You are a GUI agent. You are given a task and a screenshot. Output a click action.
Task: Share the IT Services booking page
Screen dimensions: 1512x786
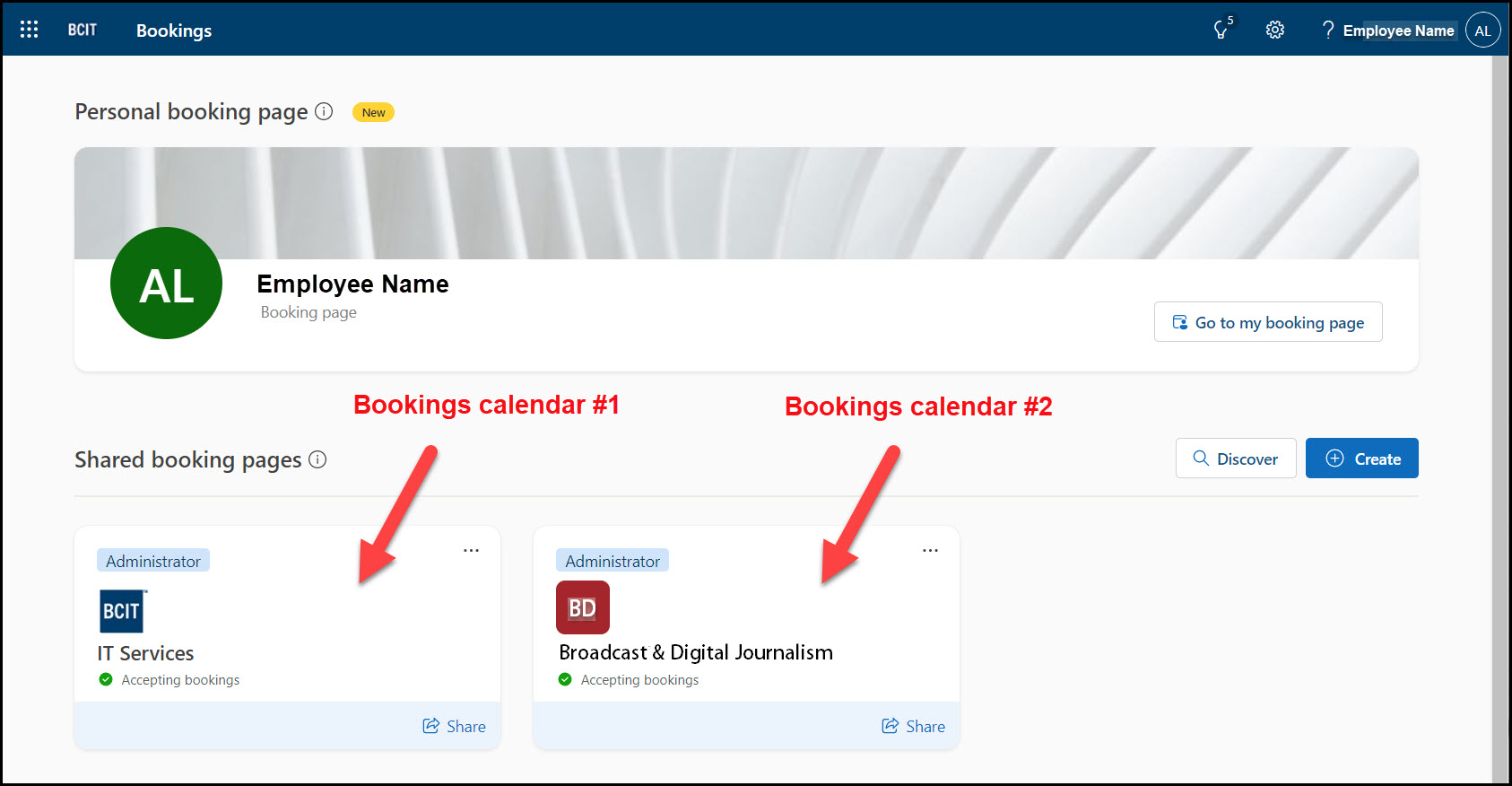click(455, 726)
